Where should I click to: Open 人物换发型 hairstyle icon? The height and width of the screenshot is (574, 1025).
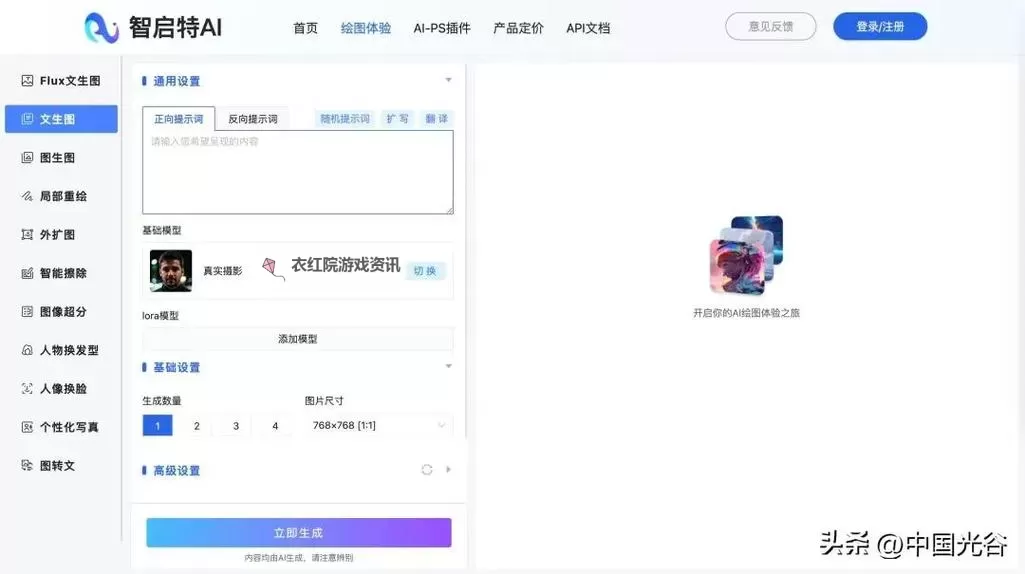tap(27, 350)
